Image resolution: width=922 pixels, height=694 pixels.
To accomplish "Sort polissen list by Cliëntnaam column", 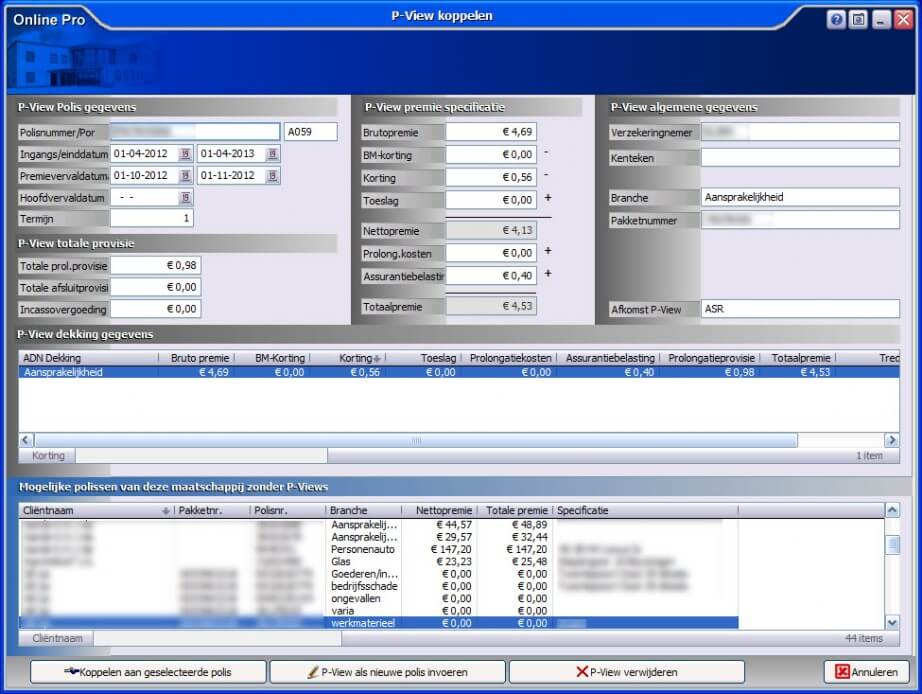I will 96,511.
